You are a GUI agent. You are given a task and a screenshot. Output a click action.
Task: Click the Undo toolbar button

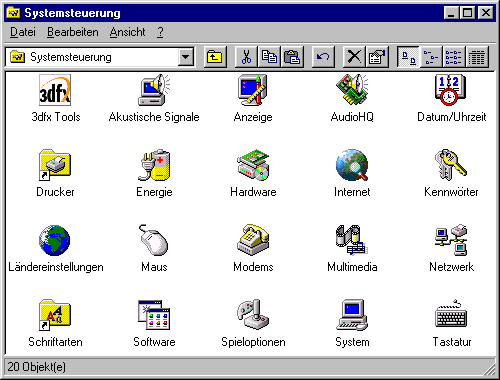coord(323,57)
